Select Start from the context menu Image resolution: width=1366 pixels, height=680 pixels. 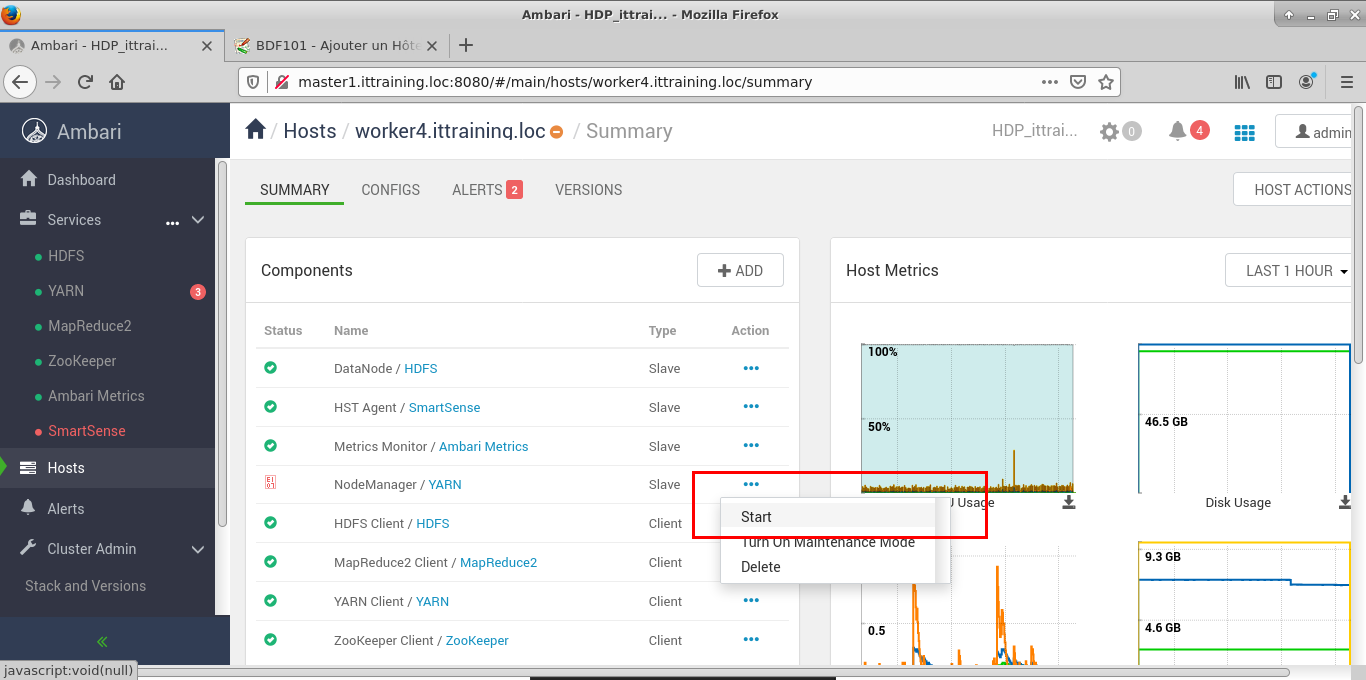pyautogui.click(x=756, y=517)
